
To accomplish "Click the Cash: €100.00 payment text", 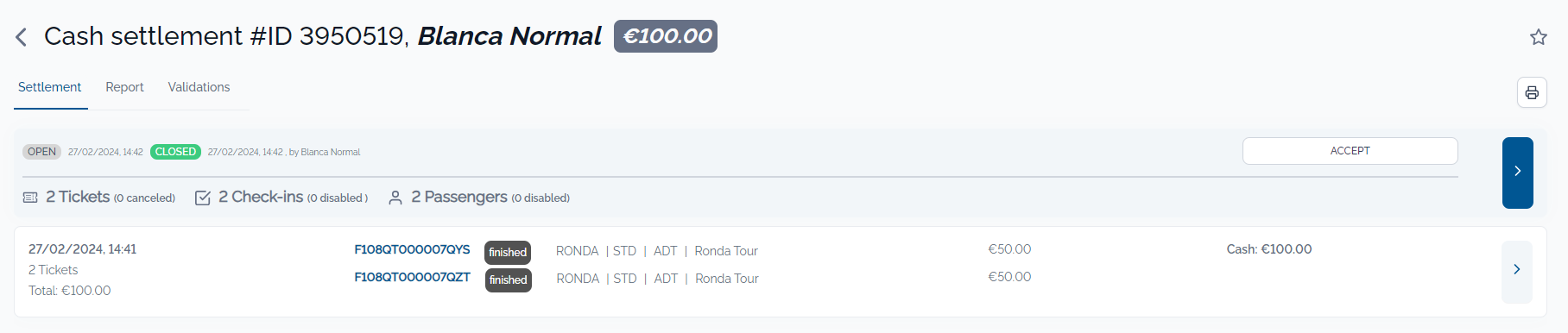I will pyautogui.click(x=1269, y=249).
